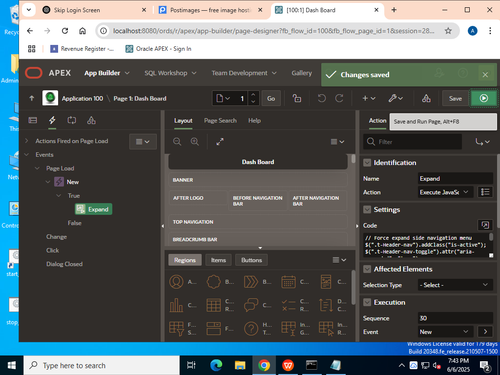The height and width of the screenshot is (375, 500).
Task: Zoom in the layout view
Action: click(195, 142)
